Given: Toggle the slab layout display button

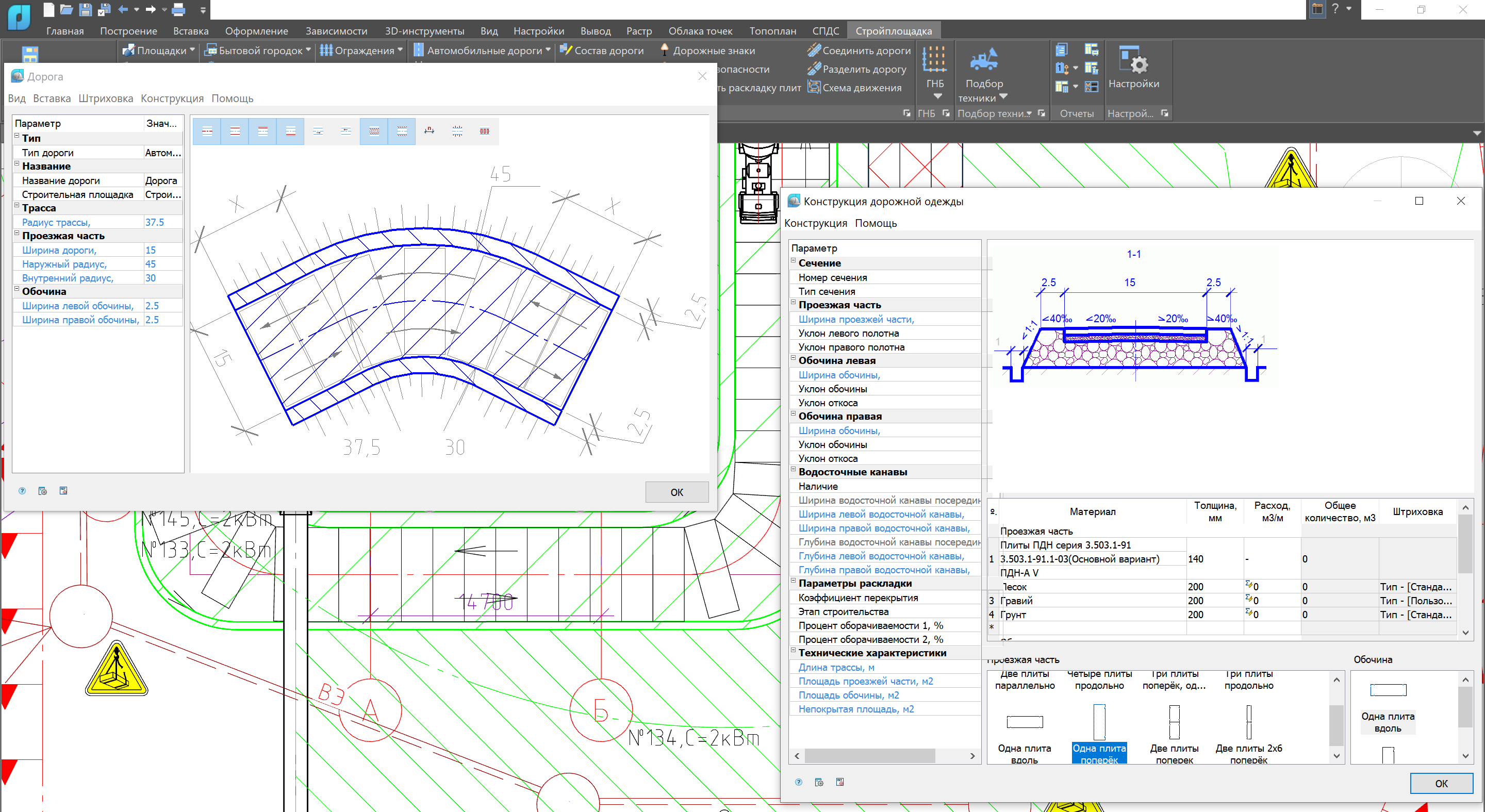Looking at the screenshot, I should (x=485, y=131).
